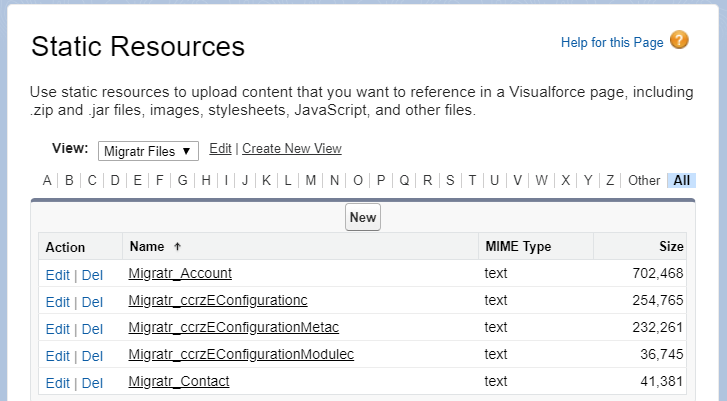Open the Migratr Files view dropdown

[x=148, y=151]
